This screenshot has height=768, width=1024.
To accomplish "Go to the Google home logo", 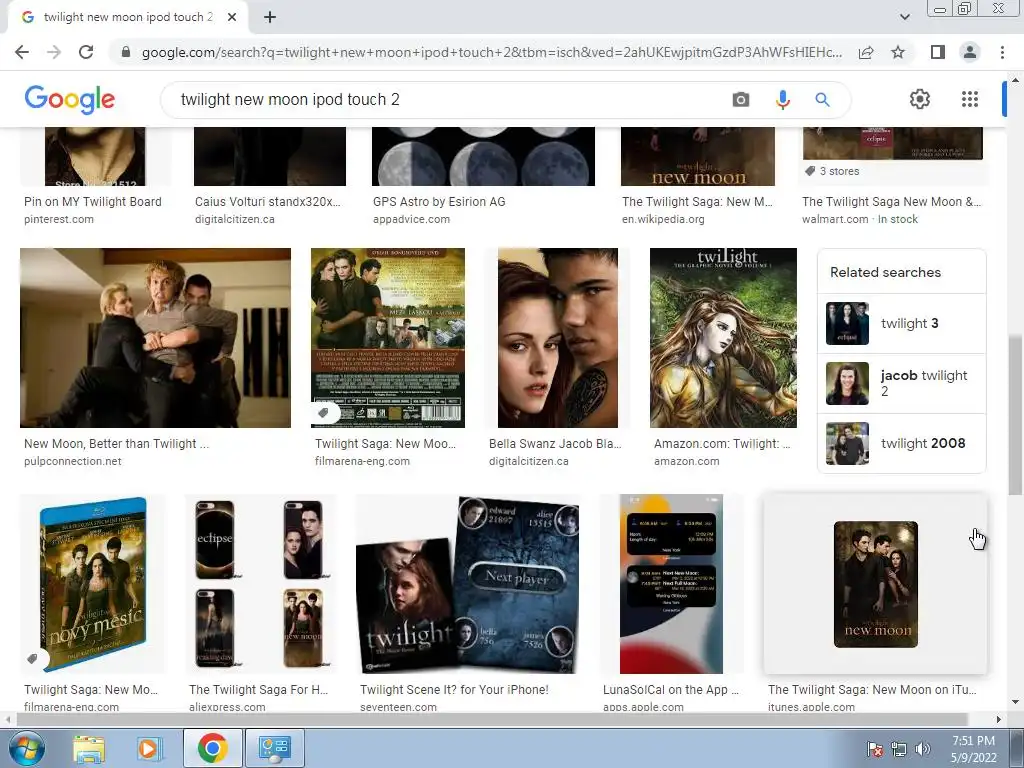I will (x=70, y=99).
